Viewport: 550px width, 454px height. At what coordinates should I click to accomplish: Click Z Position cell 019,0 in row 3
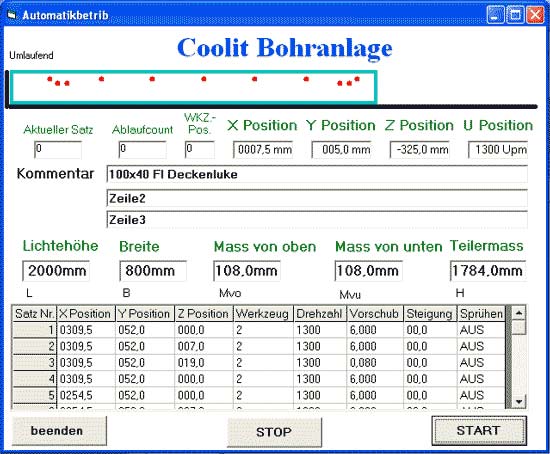point(204,362)
